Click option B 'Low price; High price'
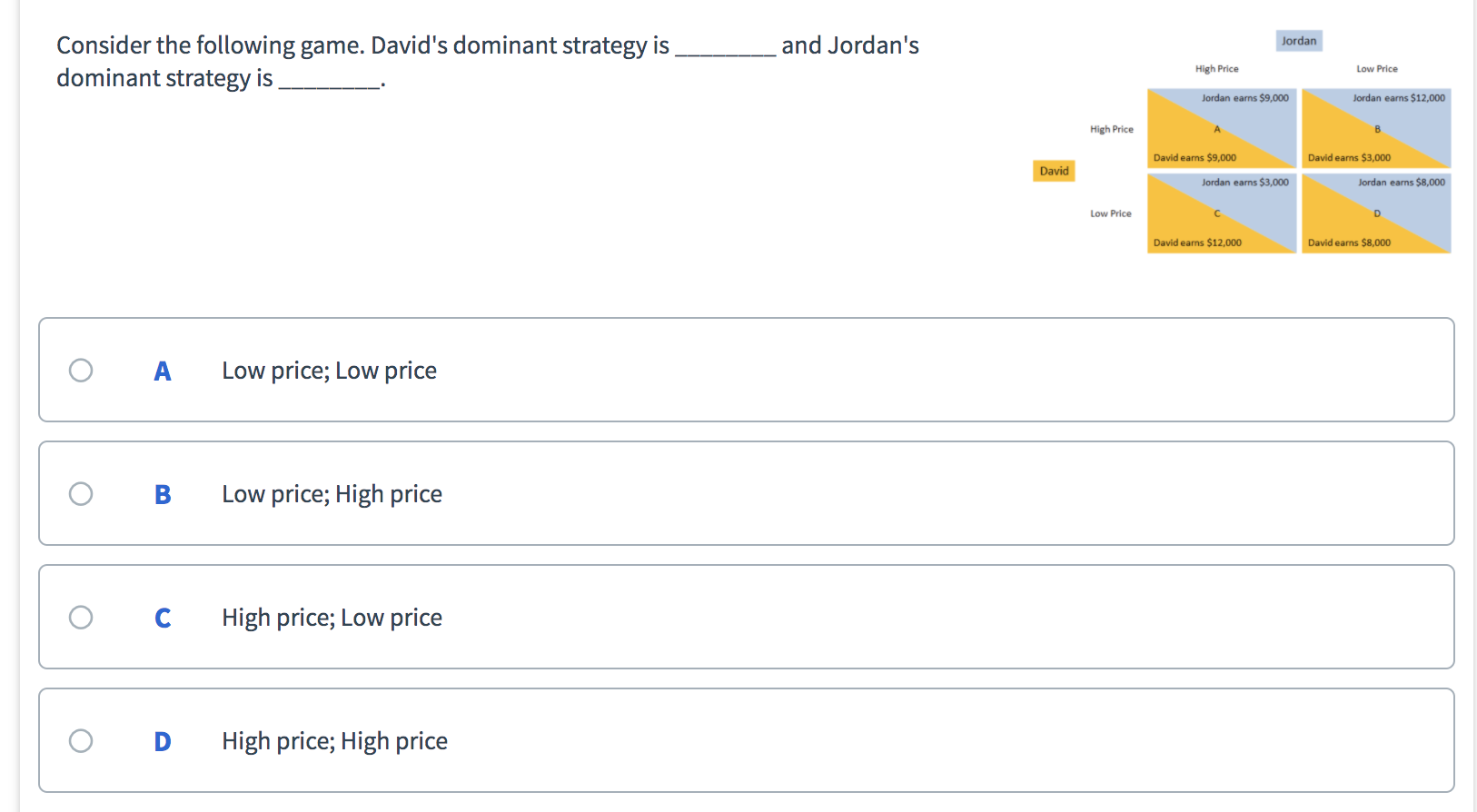1477x812 pixels. (332, 493)
